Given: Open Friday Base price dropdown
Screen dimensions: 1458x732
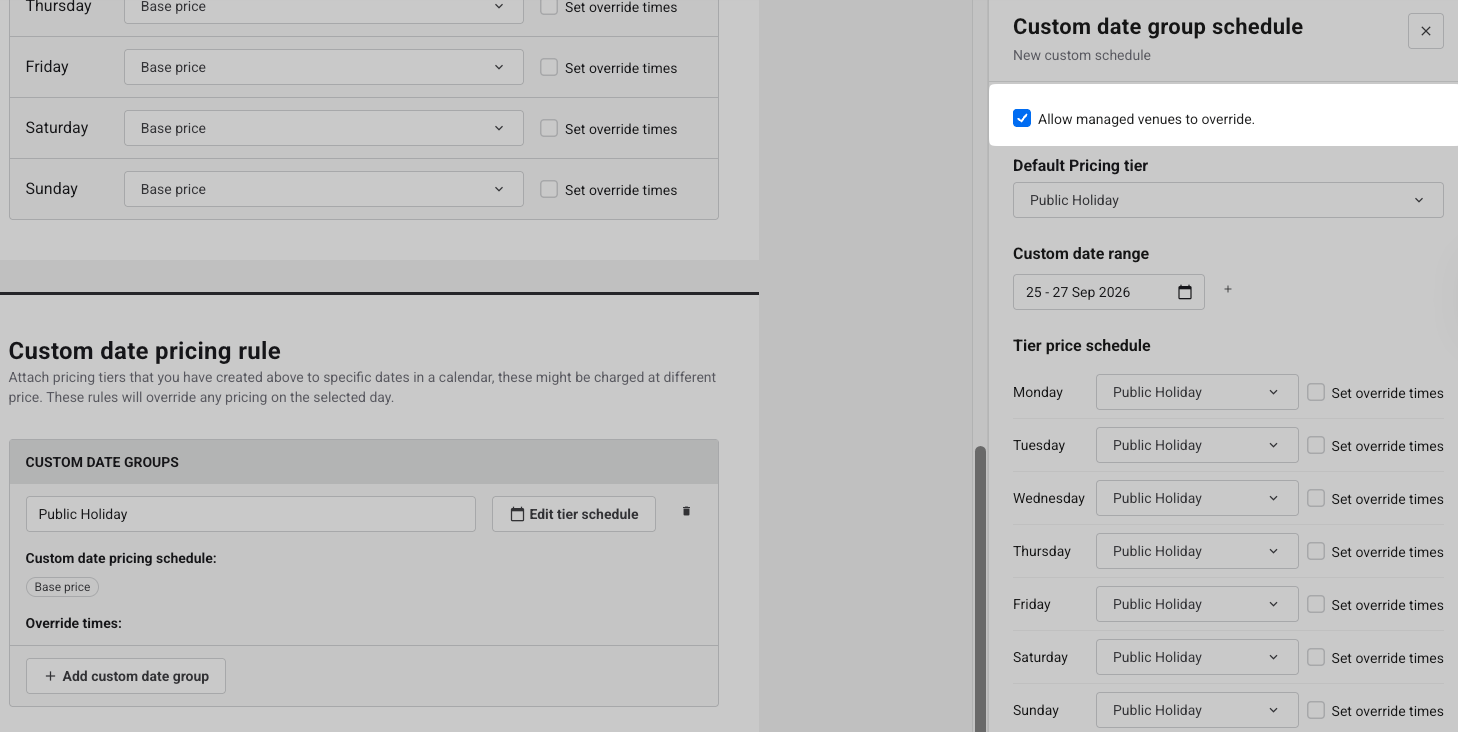Looking at the screenshot, I should click(x=324, y=67).
